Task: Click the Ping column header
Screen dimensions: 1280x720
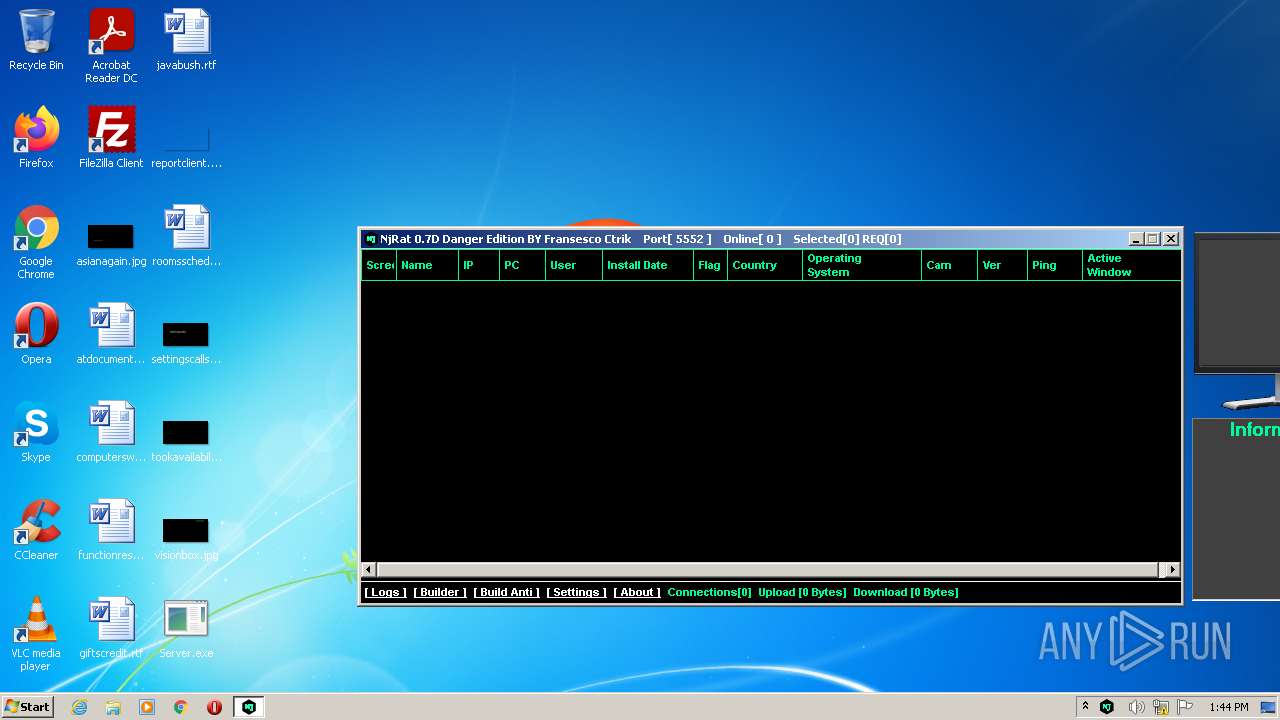Action: (1055, 265)
